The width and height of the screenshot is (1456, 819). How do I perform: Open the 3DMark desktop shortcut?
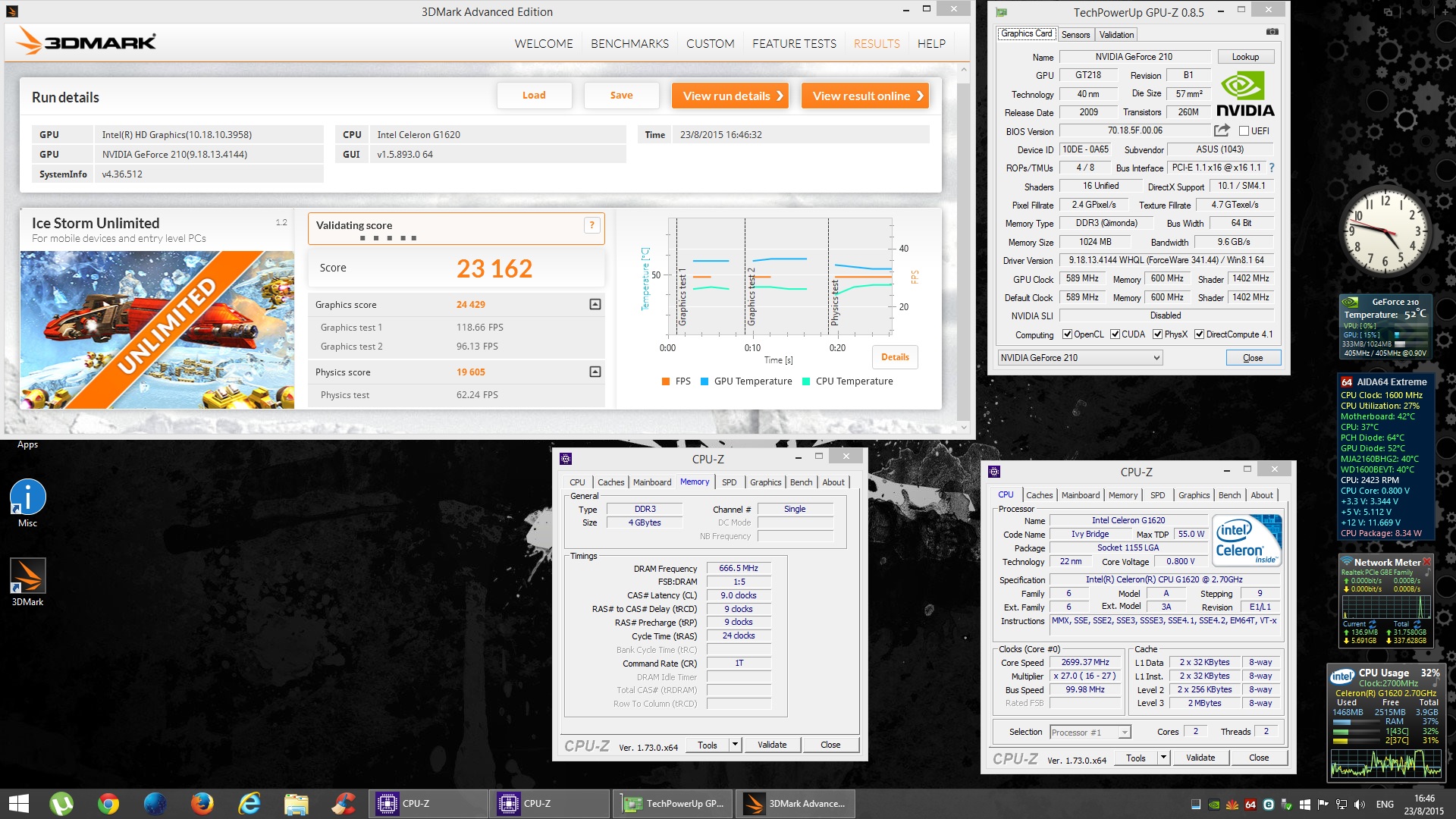coord(28,582)
